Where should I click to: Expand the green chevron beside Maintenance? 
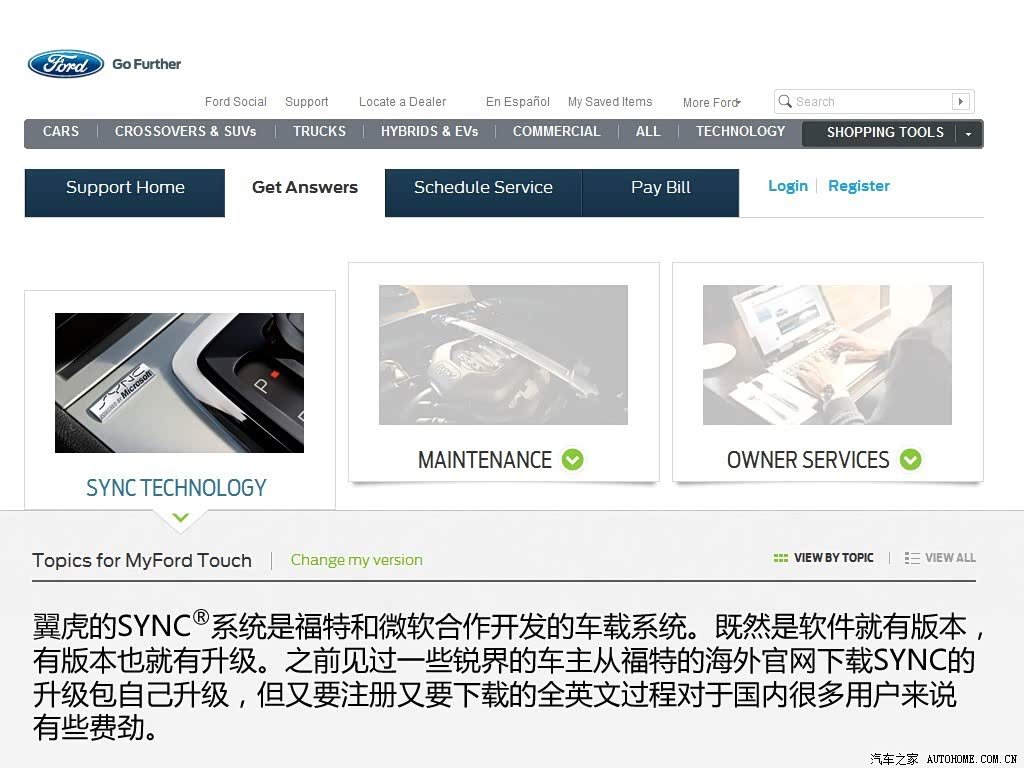[573, 460]
